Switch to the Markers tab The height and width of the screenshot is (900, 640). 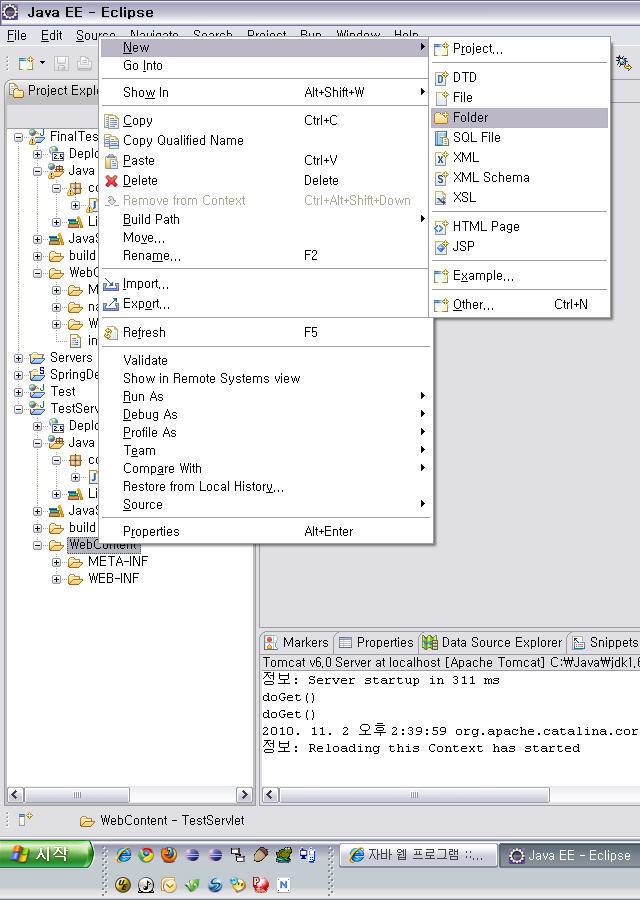297,642
